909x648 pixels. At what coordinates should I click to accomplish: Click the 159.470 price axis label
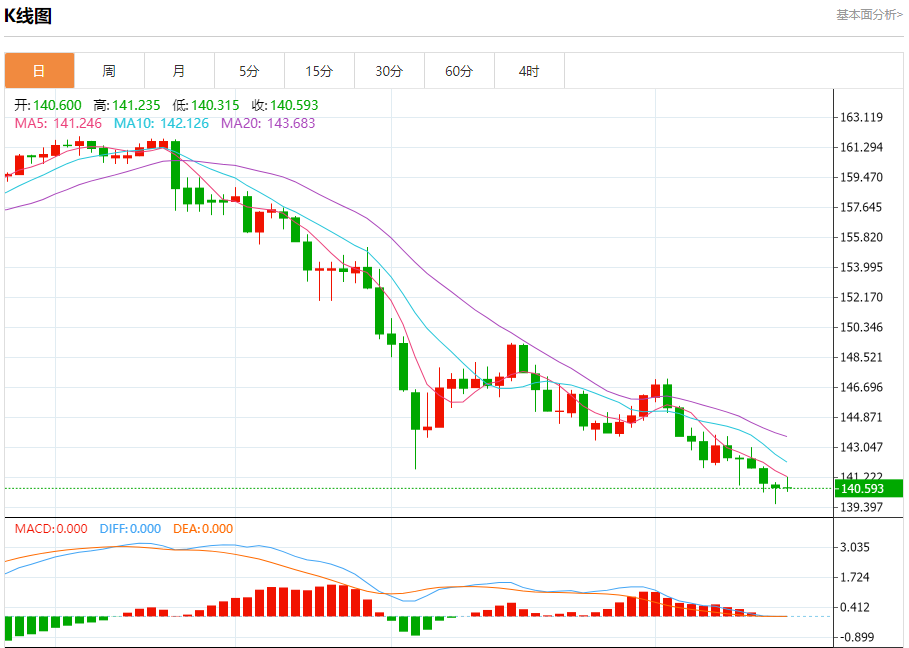[861, 177]
